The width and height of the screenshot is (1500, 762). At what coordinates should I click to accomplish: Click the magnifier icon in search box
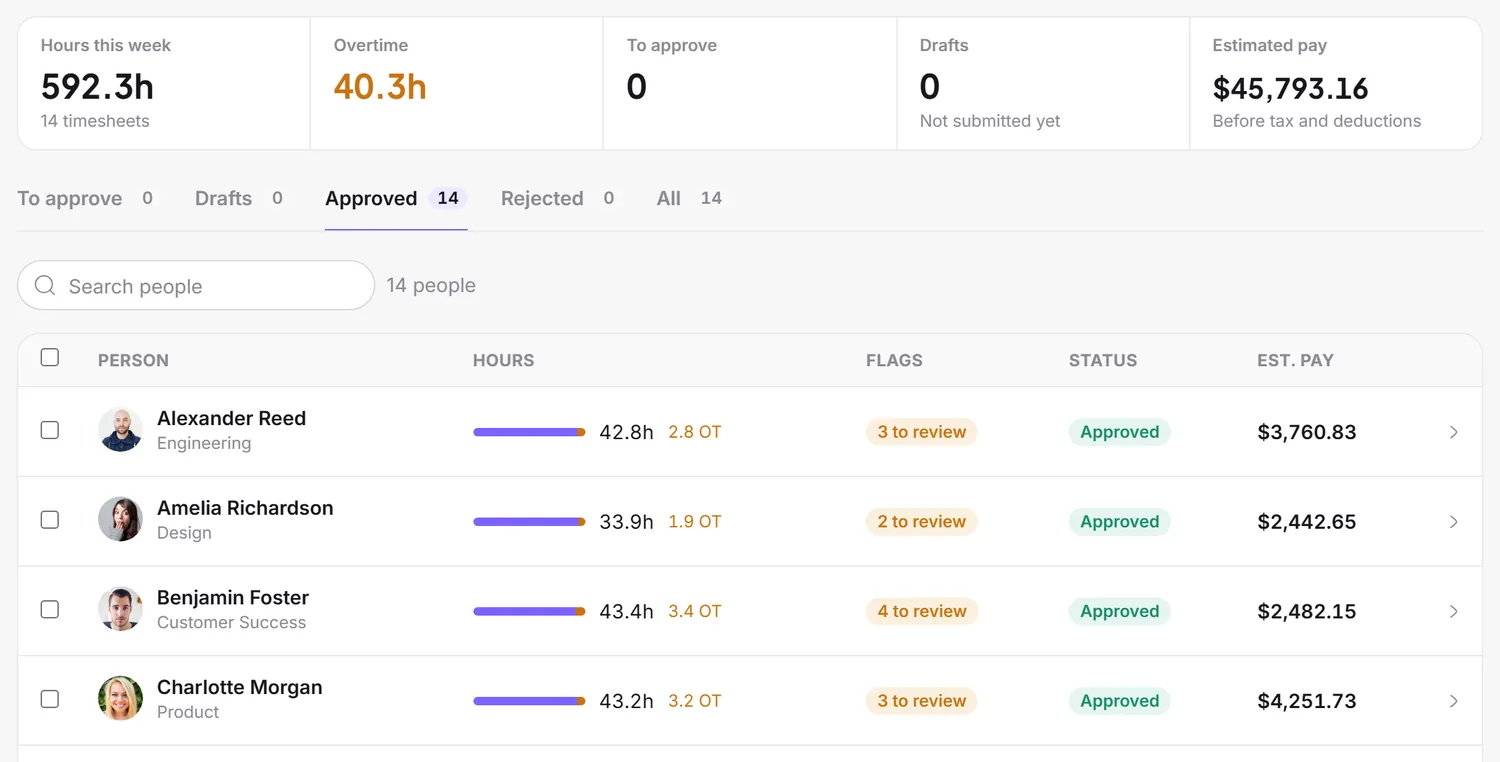(45, 286)
